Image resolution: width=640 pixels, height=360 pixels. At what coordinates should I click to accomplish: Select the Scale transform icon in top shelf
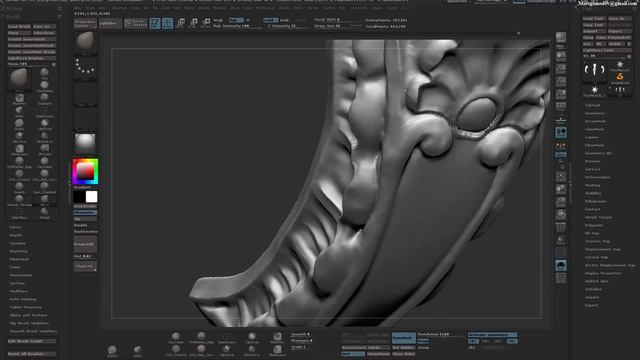click(193, 23)
